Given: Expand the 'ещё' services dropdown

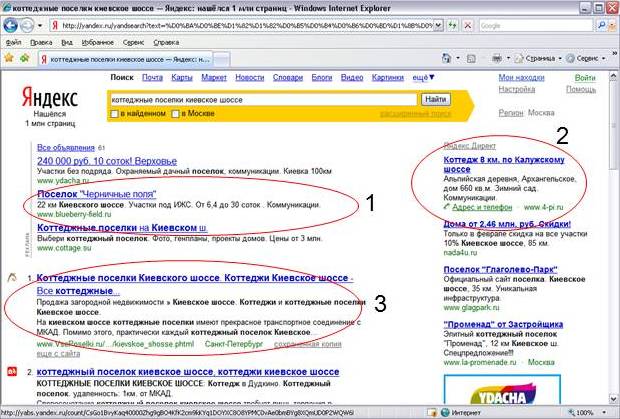Looking at the screenshot, I should 423,77.
